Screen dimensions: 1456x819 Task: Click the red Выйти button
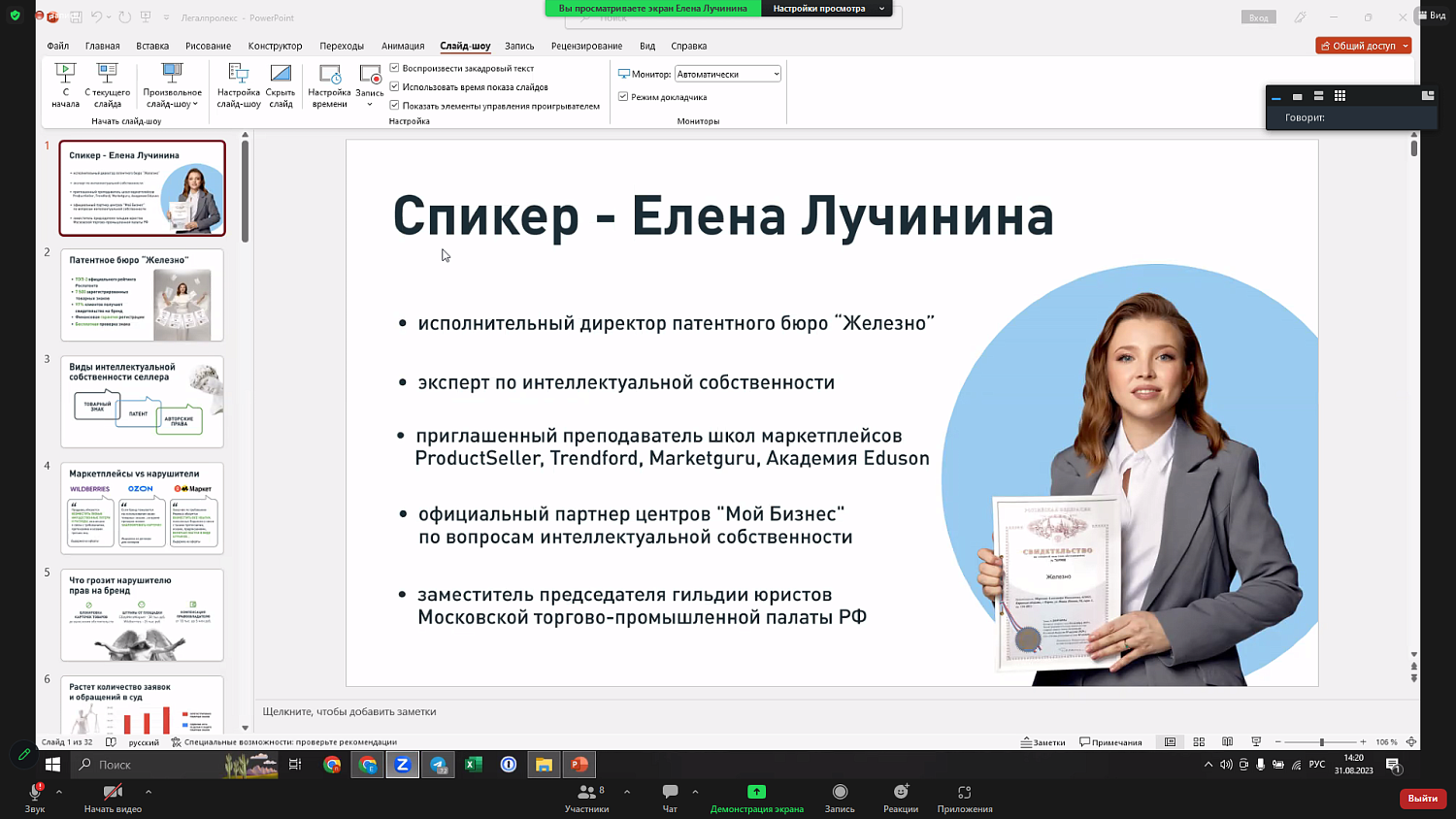click(1422, 798)
